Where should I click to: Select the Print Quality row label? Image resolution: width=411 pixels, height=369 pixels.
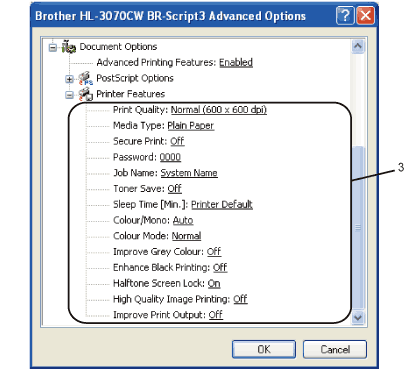[140, 110]
